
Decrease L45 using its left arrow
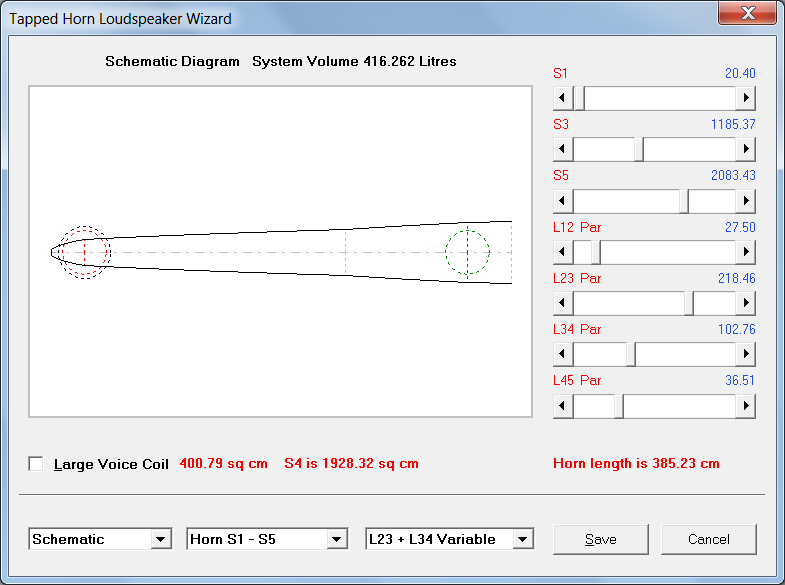(563, 405)
